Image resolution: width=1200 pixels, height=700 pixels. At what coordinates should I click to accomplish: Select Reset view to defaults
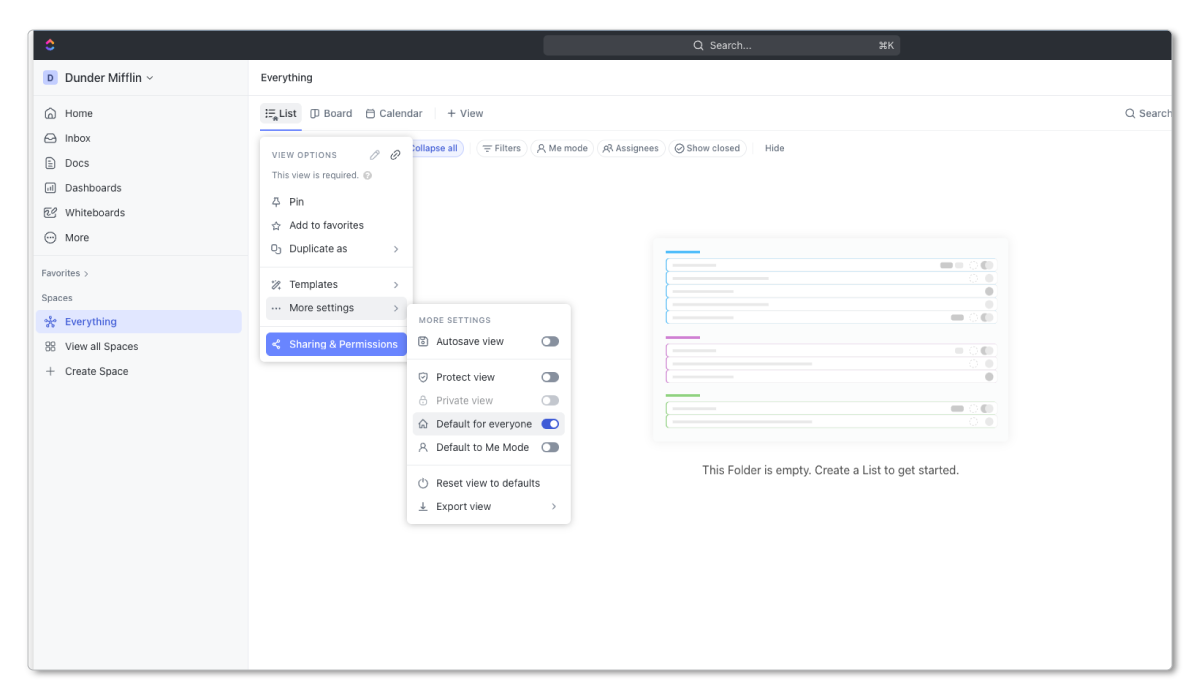(487, 482)
